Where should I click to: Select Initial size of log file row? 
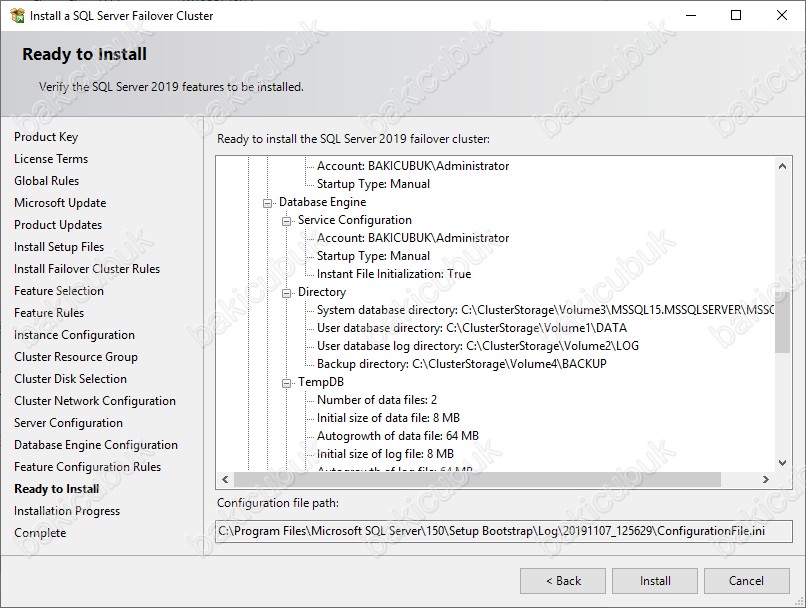385,454
